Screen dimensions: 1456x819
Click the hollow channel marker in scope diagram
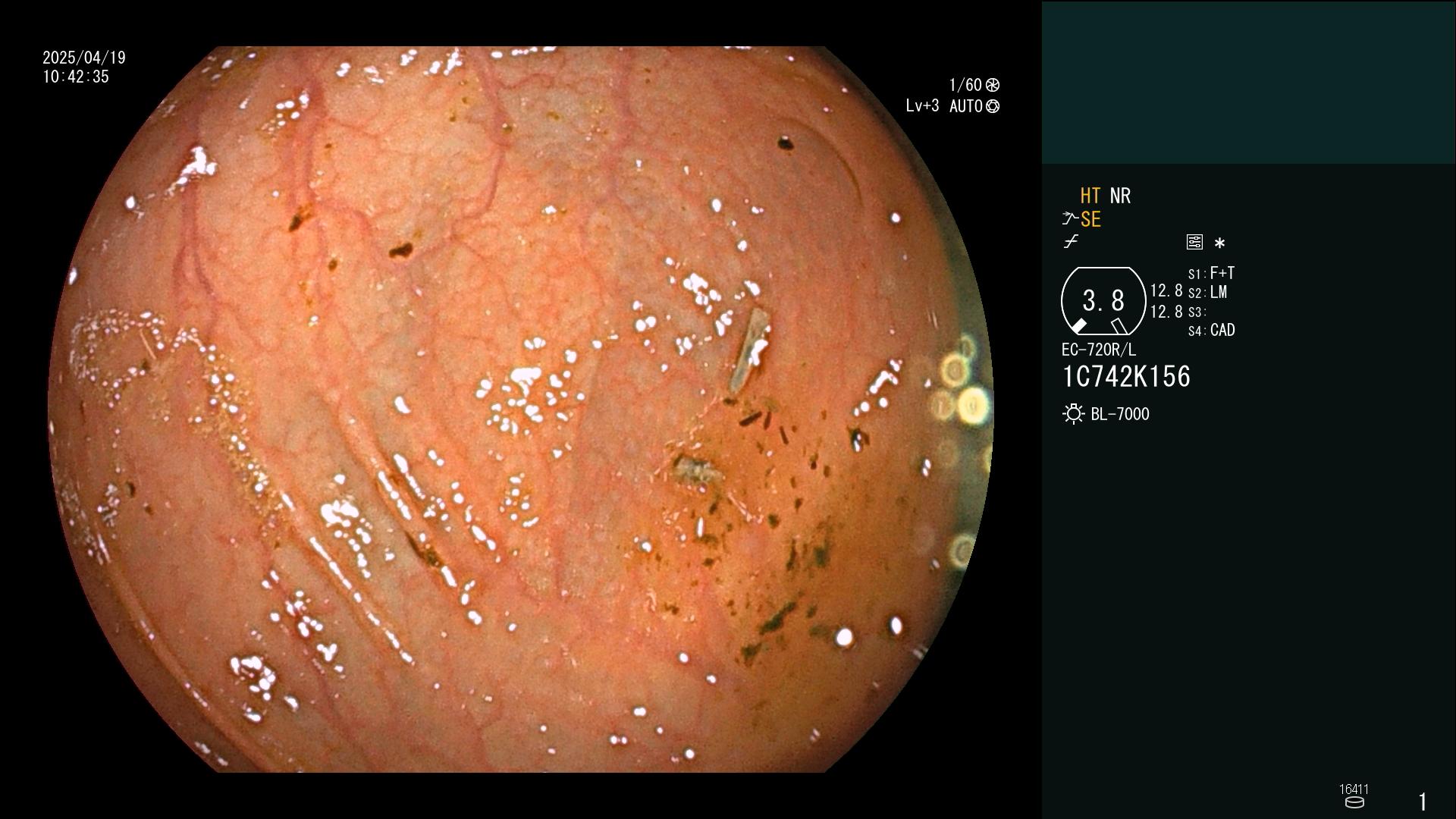(x=1119, y=326)
